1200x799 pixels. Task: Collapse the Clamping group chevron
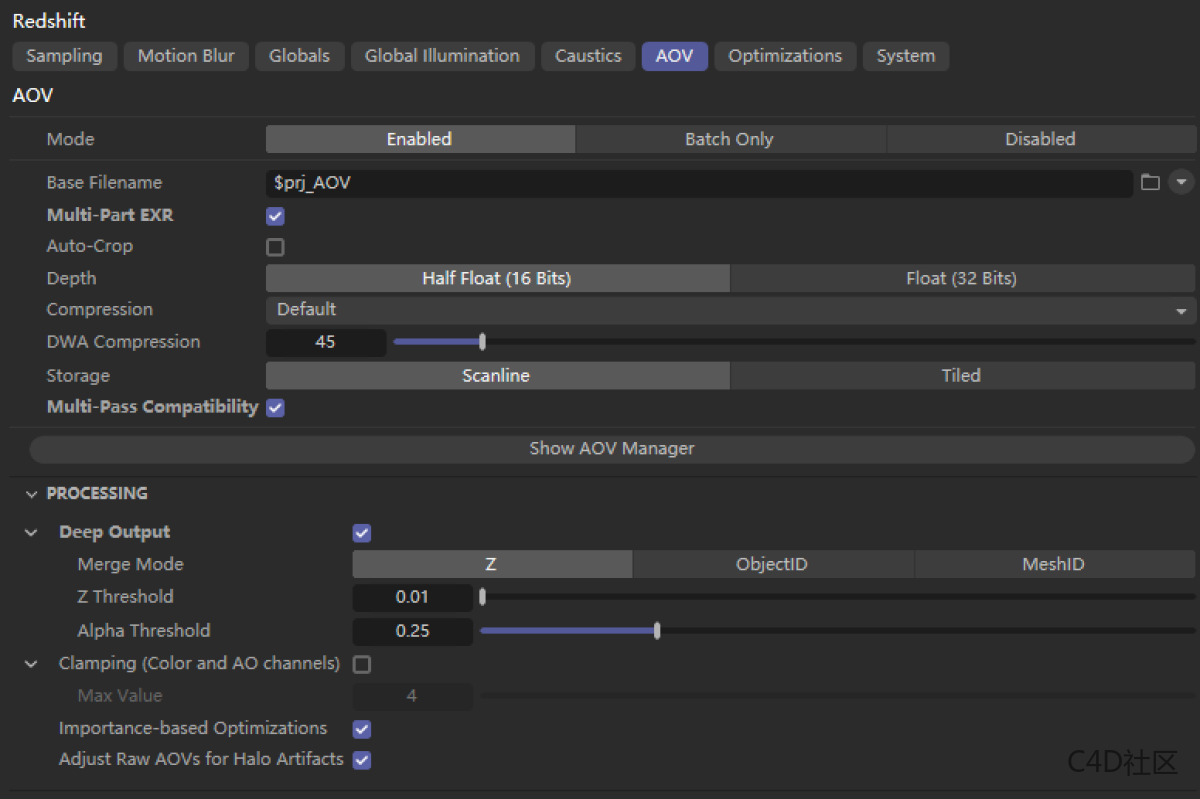coord(32,664)
